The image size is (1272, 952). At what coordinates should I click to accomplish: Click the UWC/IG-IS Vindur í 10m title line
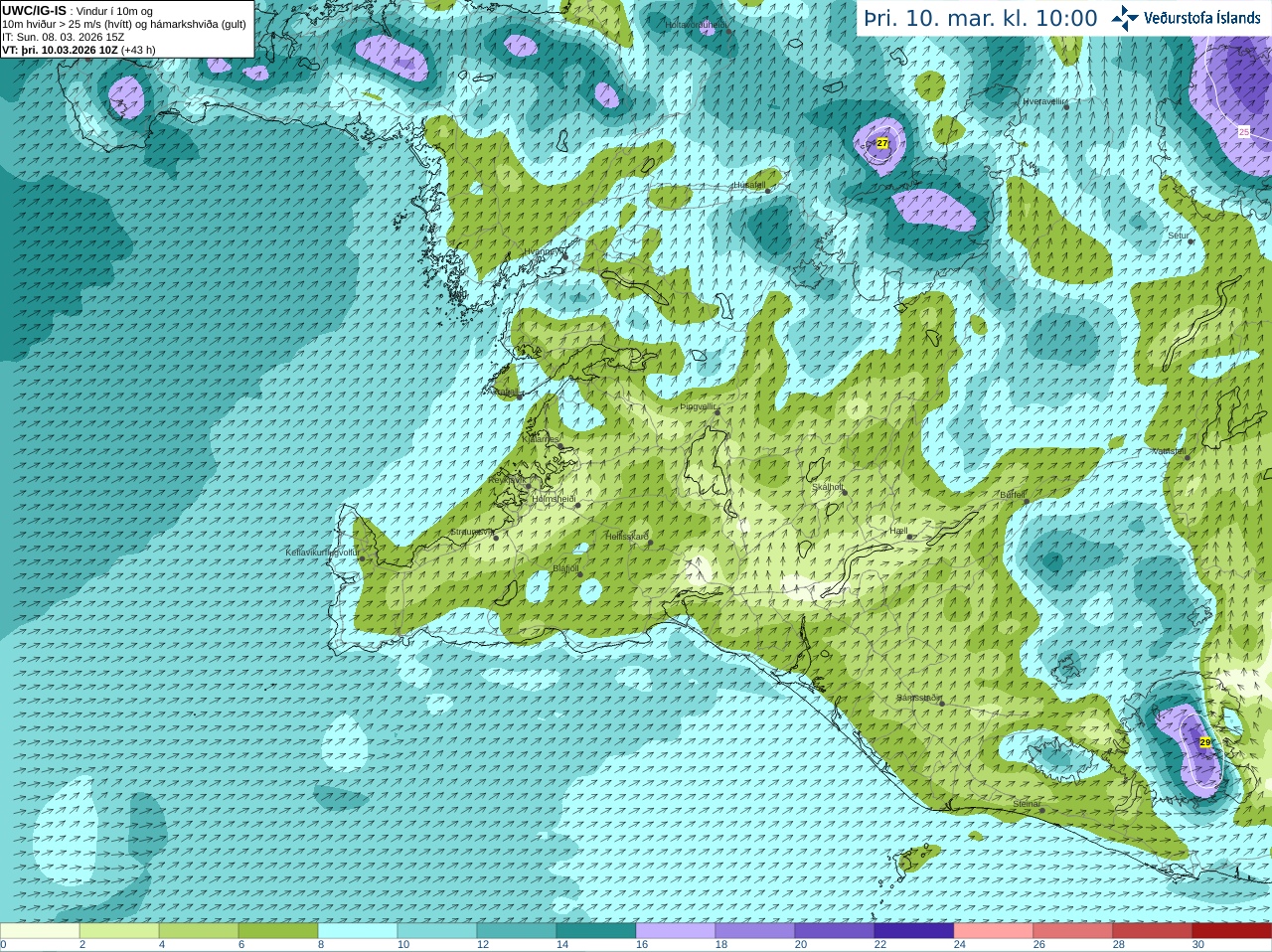[78, 11]
